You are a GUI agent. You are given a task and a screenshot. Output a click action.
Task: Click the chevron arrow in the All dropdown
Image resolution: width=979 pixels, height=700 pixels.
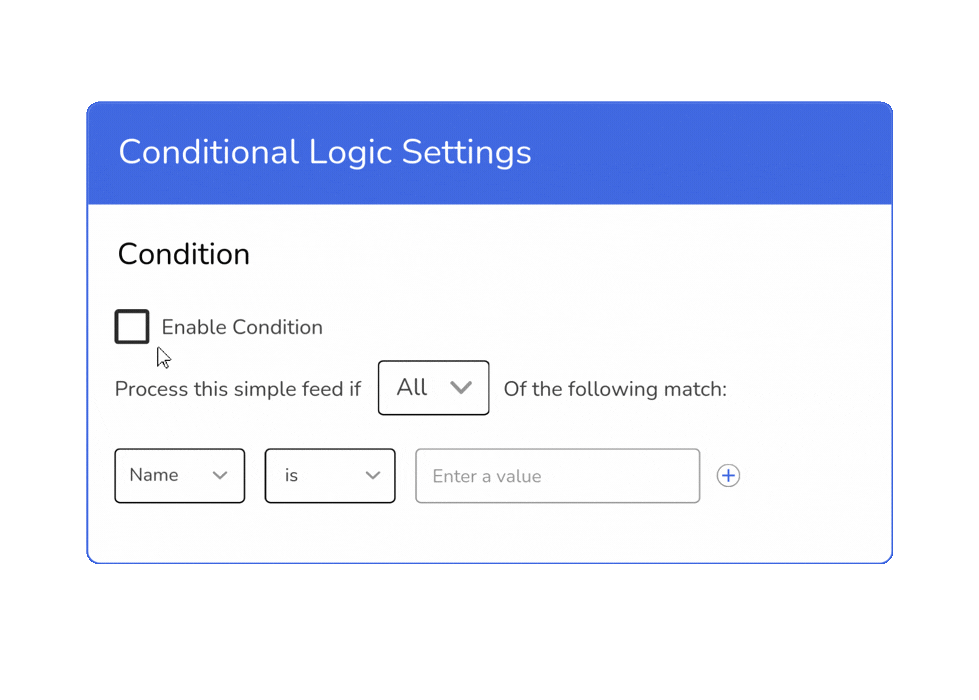[x=461, y=388]
